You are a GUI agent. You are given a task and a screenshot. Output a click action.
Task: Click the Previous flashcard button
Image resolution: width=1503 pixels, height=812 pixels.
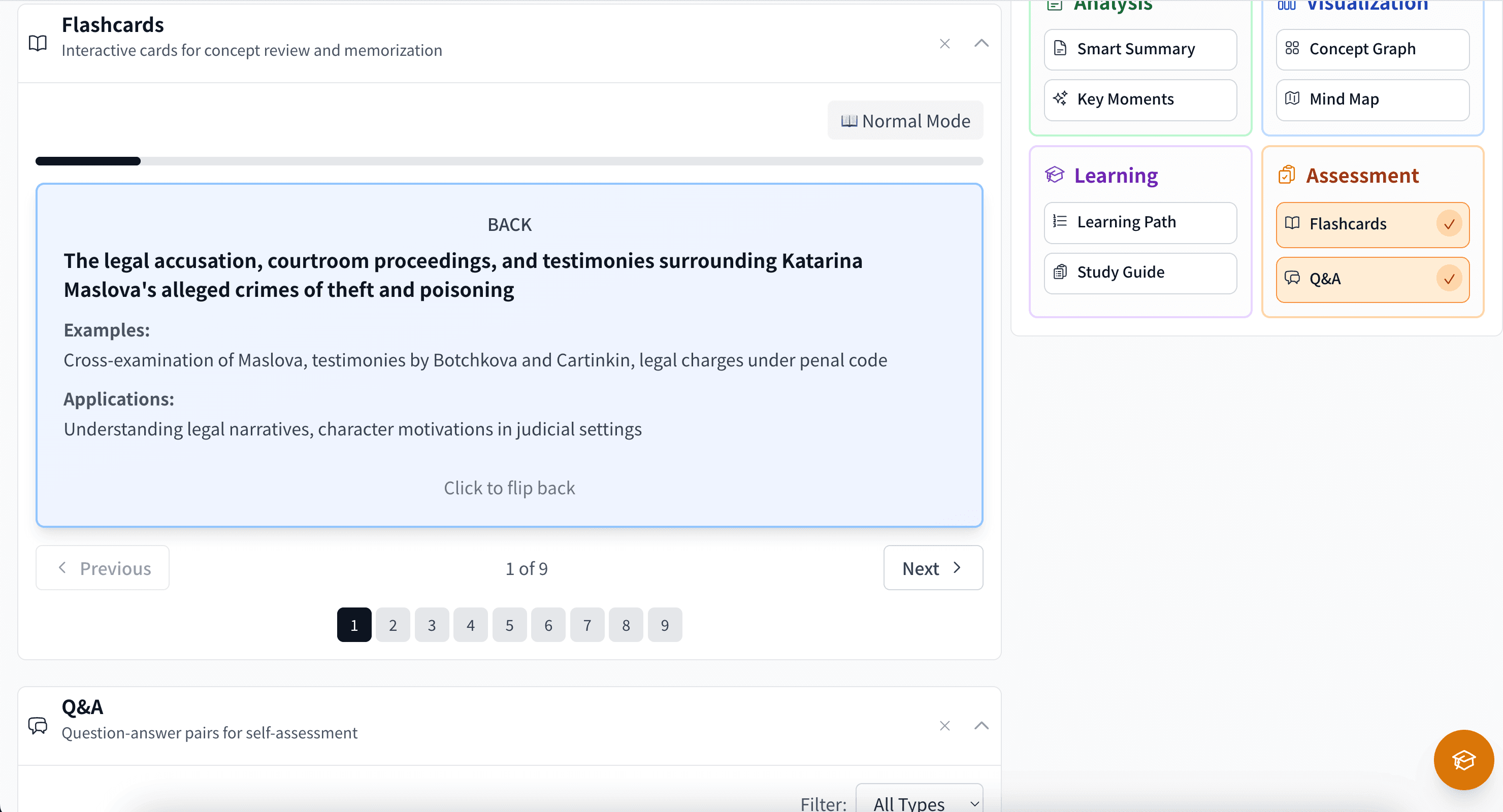(102, 567)
